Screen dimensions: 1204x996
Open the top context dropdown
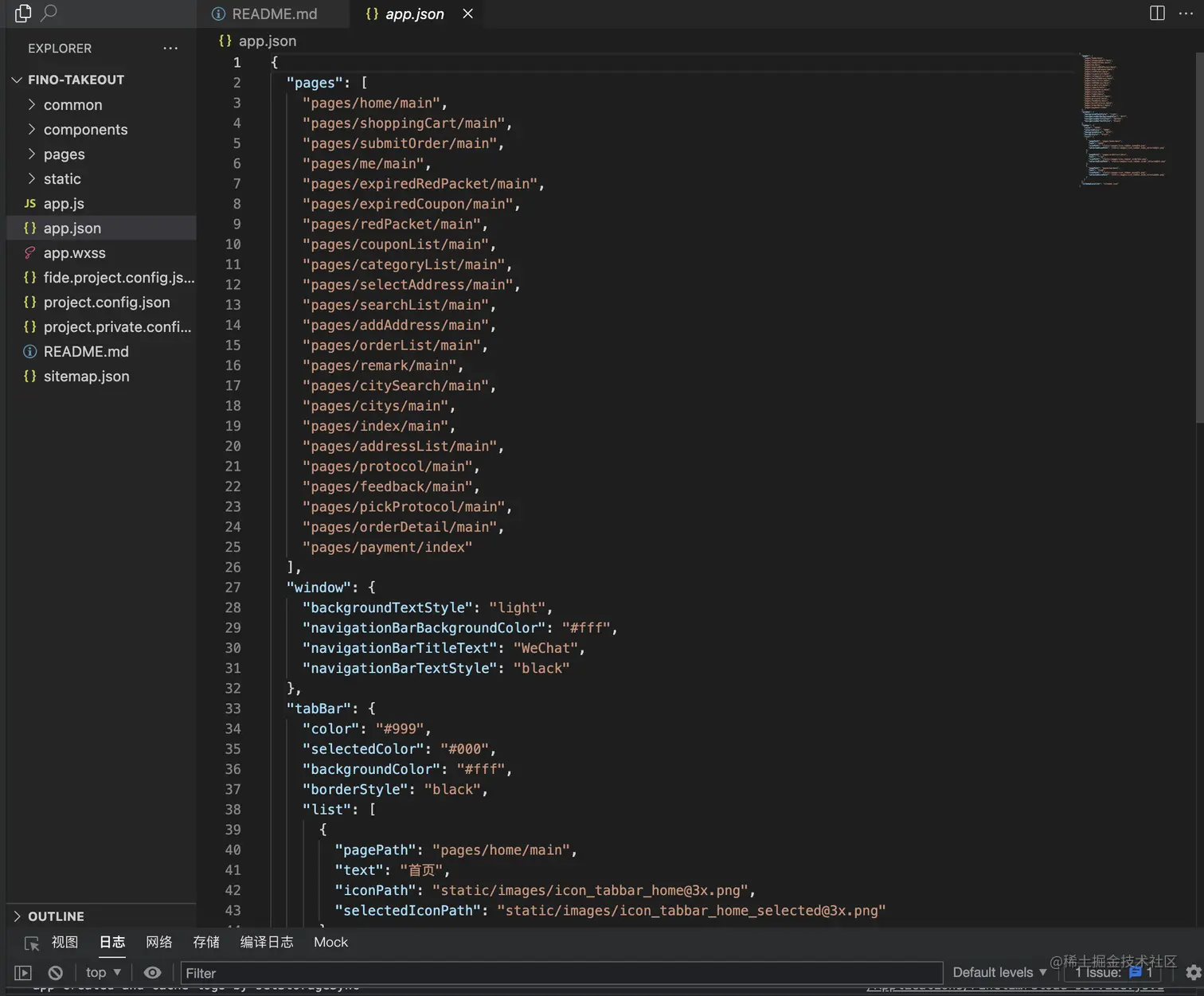pyautogui.click(x=104, y=973)
